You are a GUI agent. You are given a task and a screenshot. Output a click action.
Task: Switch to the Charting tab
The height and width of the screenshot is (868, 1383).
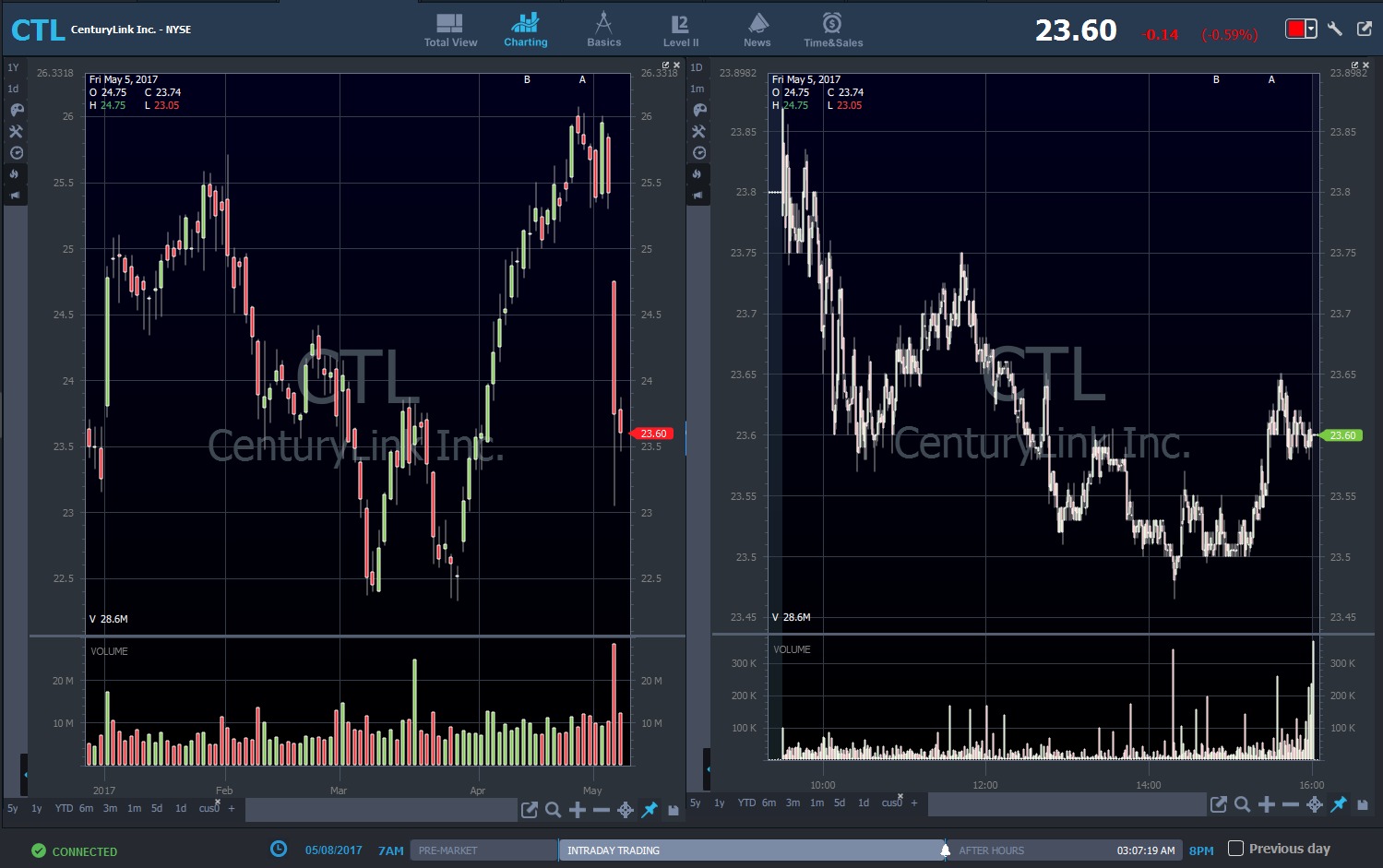525,30
